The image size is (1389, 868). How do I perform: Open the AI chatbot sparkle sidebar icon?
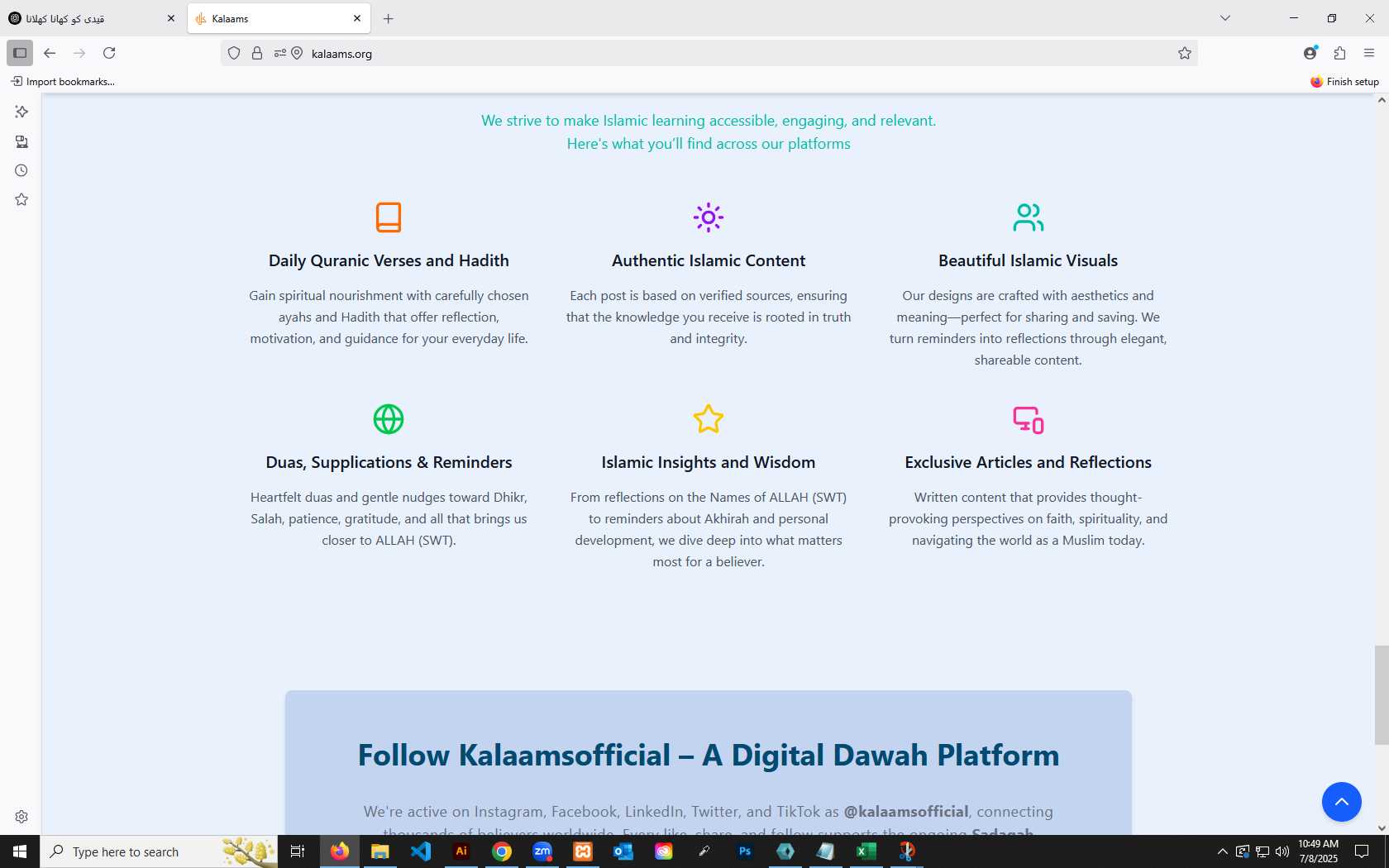(x=21, y=112)
